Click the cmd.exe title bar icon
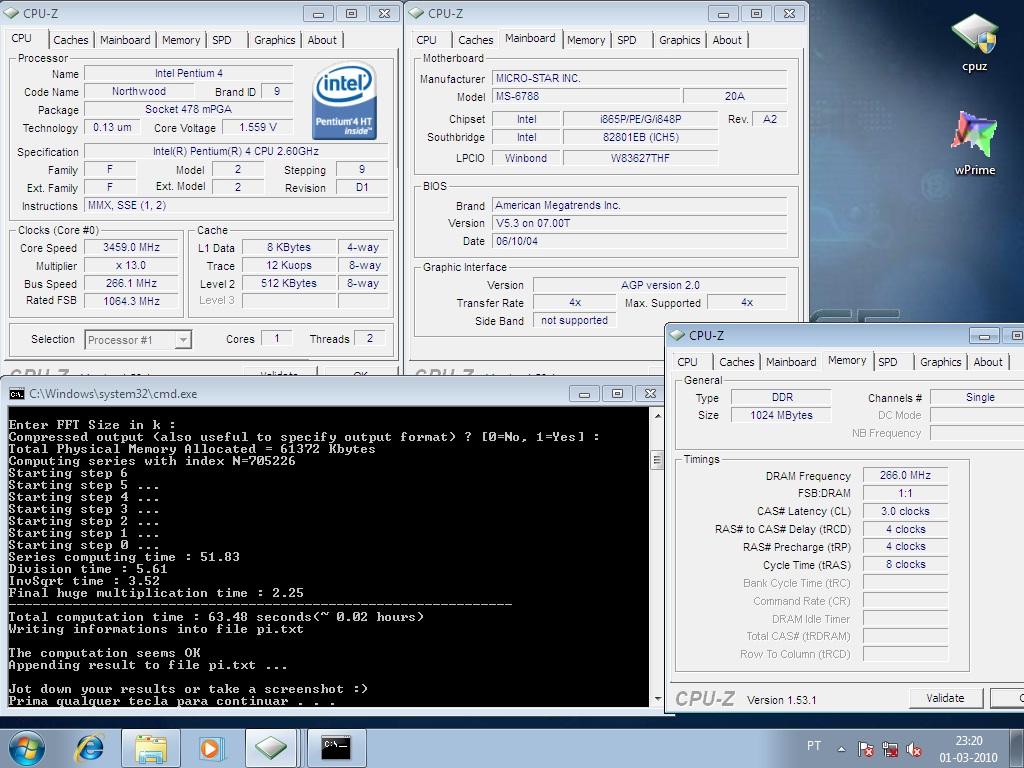The image size is (1024, 768). [16, 394]
